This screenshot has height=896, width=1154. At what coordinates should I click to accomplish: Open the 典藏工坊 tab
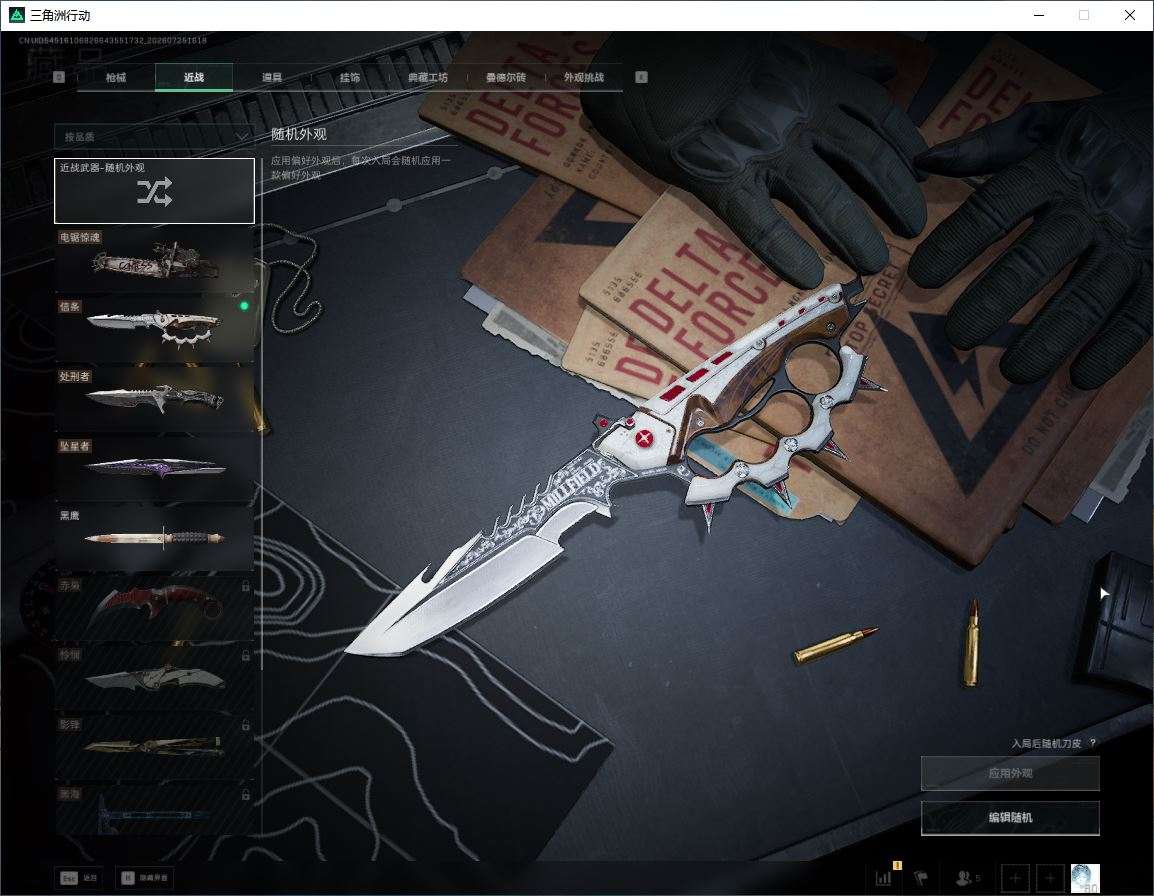pyautogui.click(x=428, y=77)
